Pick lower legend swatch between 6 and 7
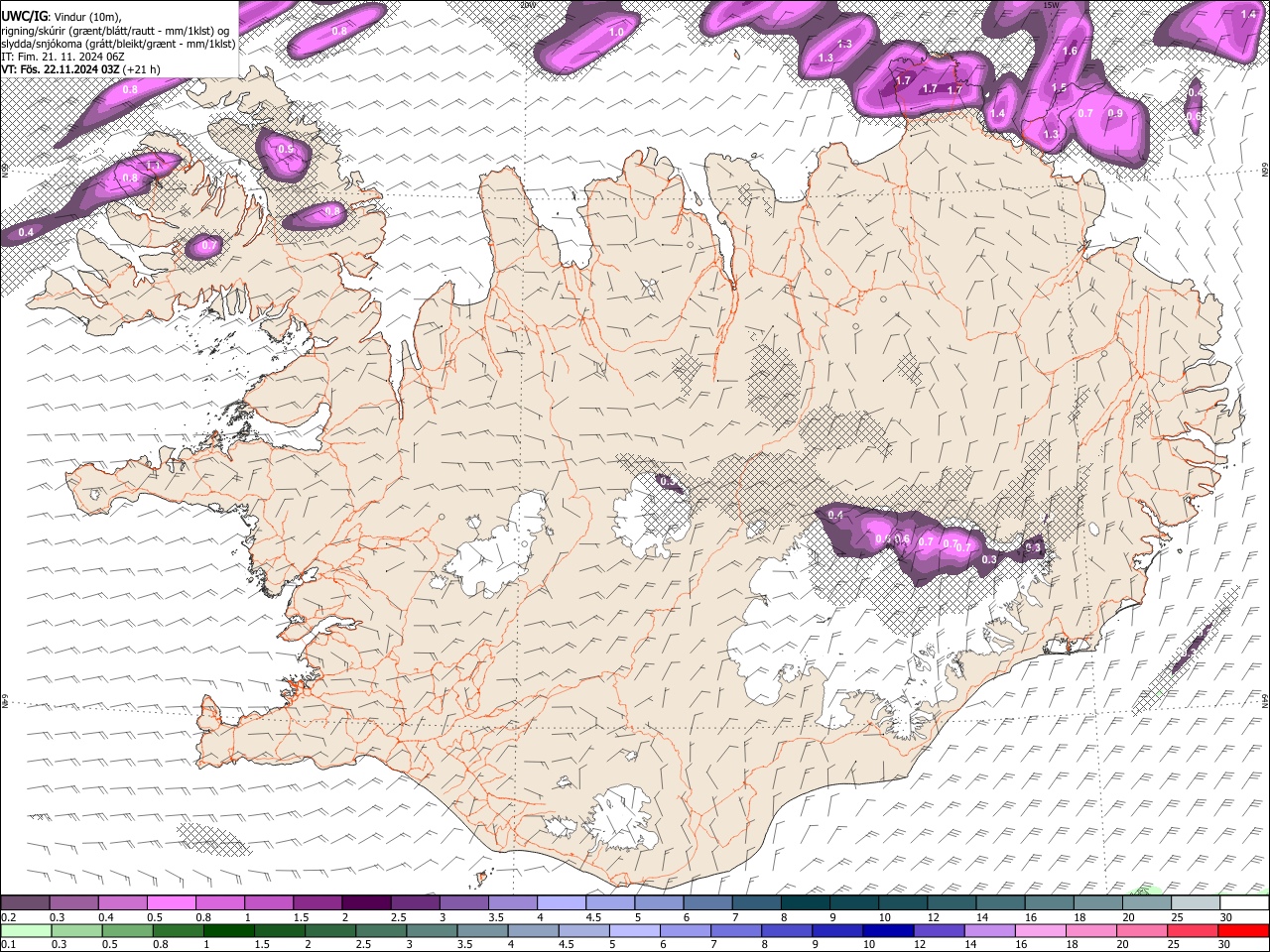This screenshot has height=952, width=1270. [x=686, y=930]
